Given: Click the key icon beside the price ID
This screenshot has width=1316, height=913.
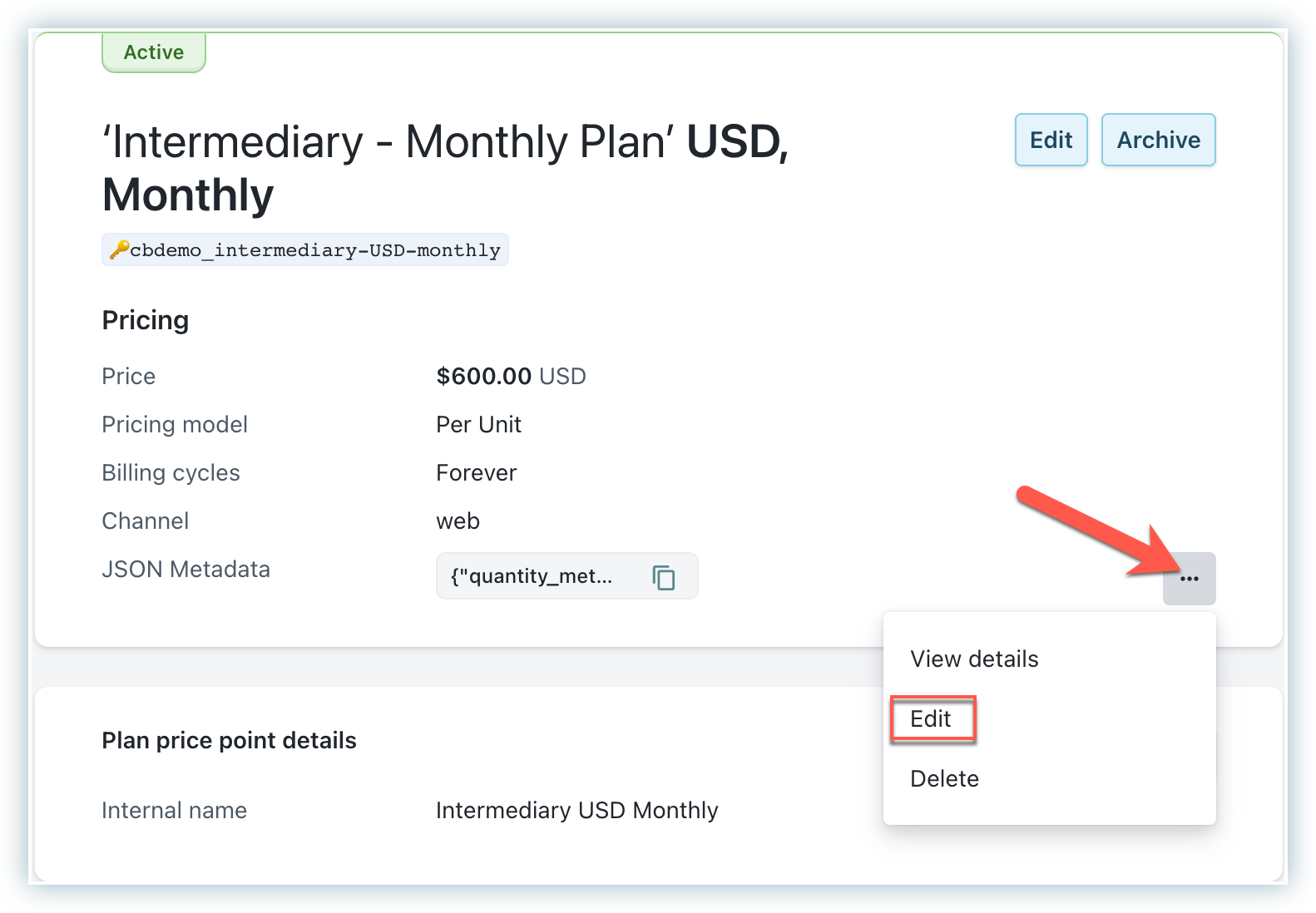Looking at the screenshot, I should click(119, 249).
